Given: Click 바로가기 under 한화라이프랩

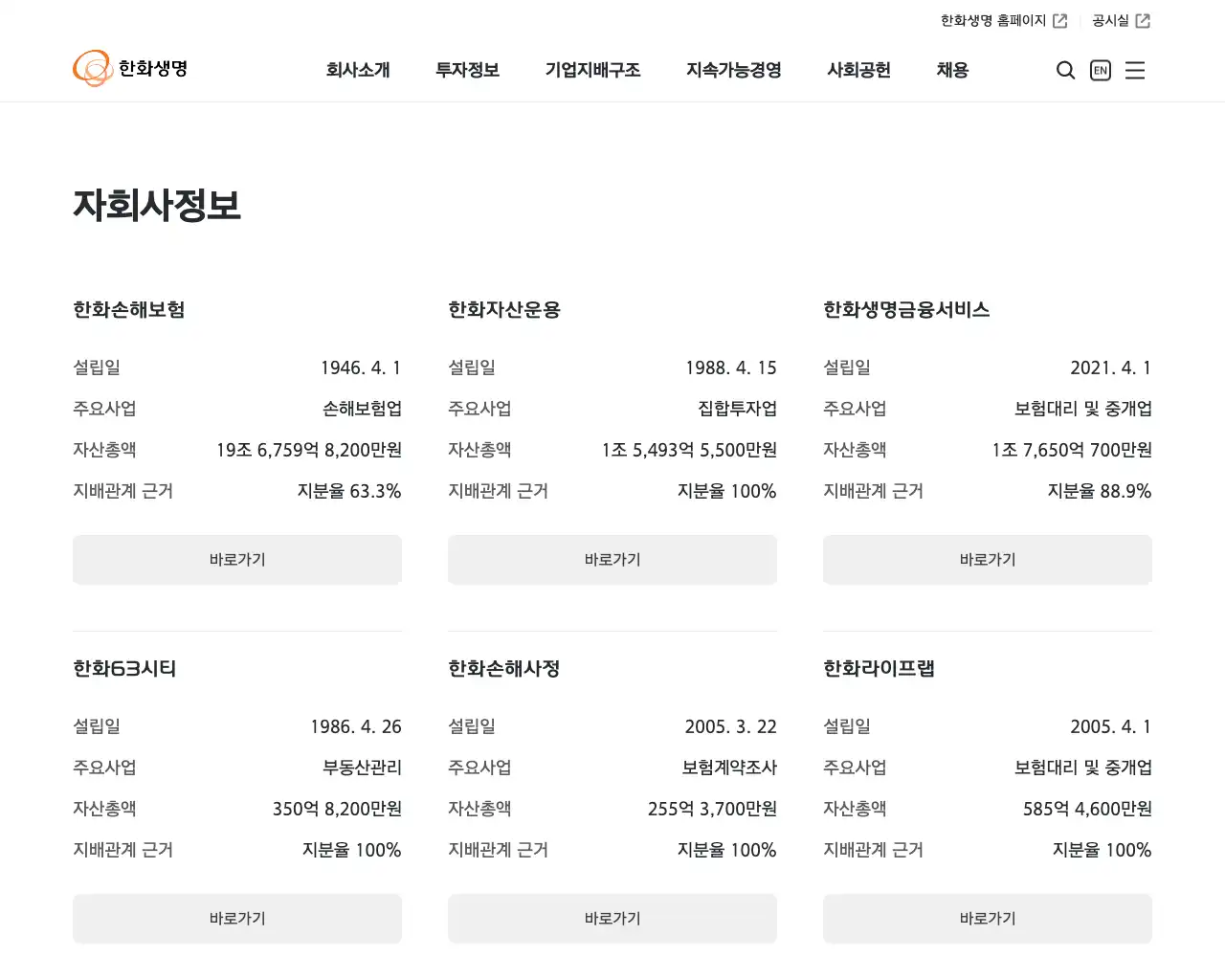Looking at the screenshot, I should click(987, 918).
